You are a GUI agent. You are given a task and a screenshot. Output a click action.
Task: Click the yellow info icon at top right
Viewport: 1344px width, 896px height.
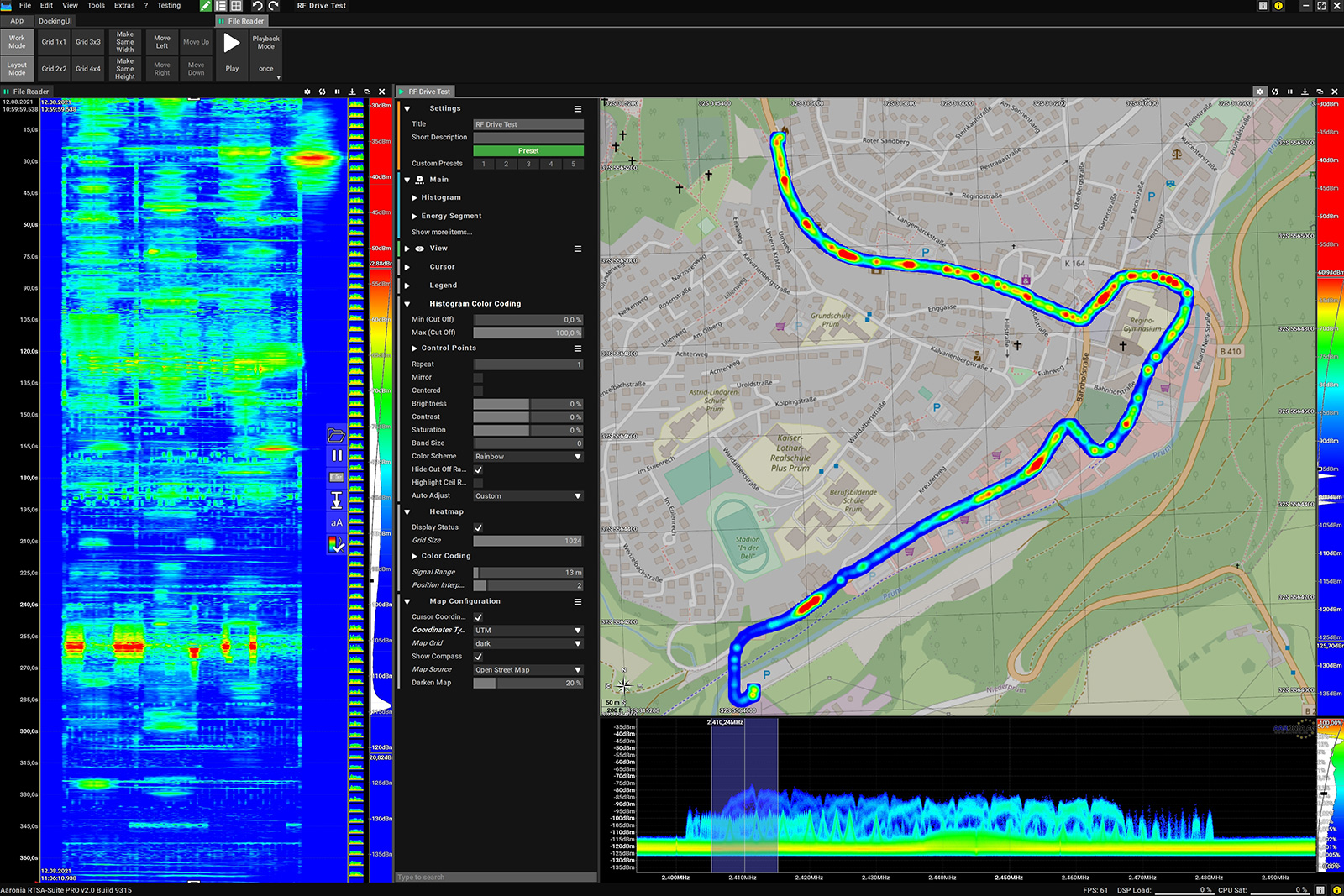pos(1278,6)
